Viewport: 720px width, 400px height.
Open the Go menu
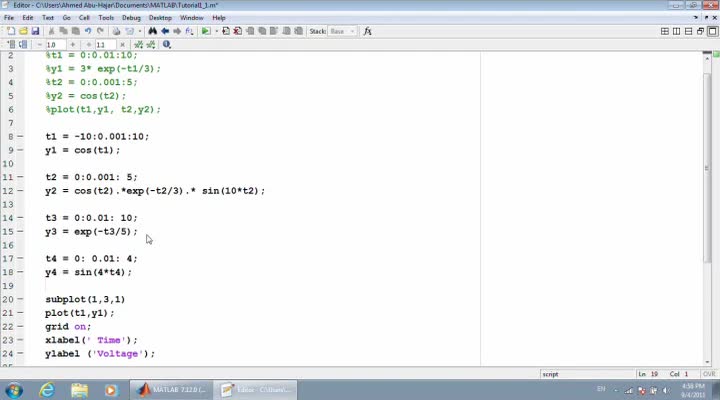(67, 18)
